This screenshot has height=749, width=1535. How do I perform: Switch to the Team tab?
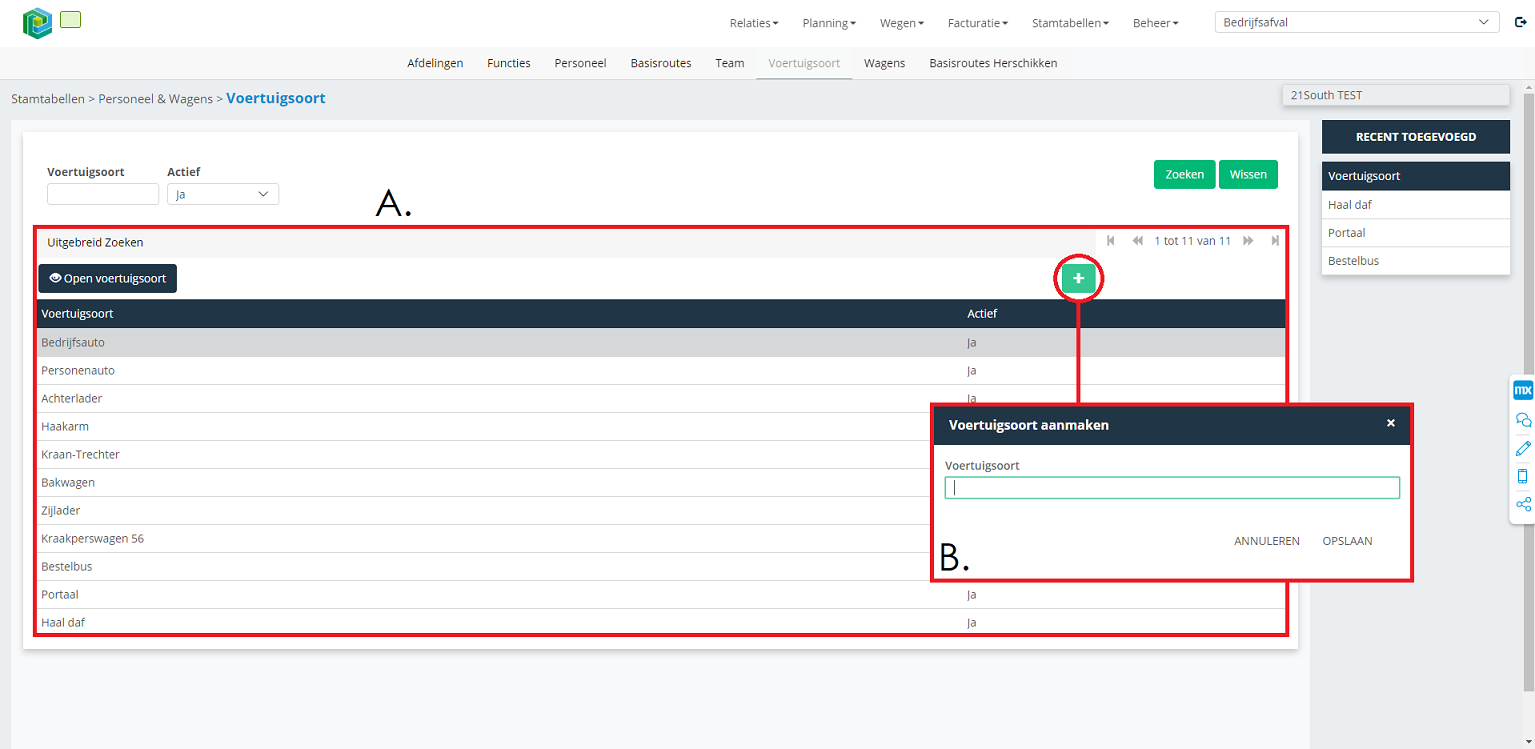coord(730,63)
